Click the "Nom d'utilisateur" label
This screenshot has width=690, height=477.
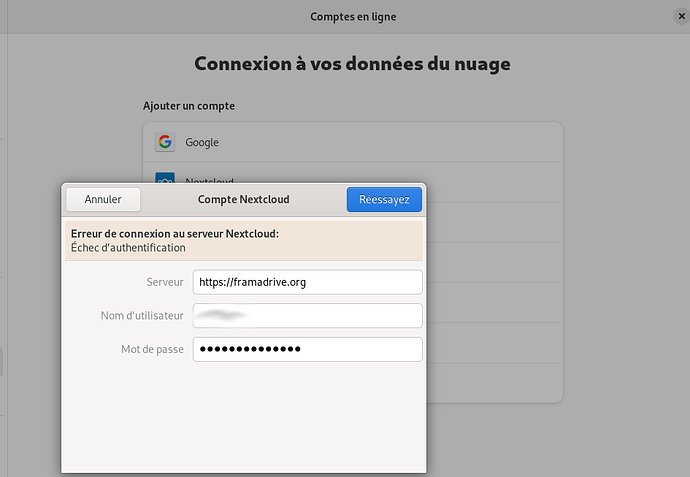[x=142, y=316]
